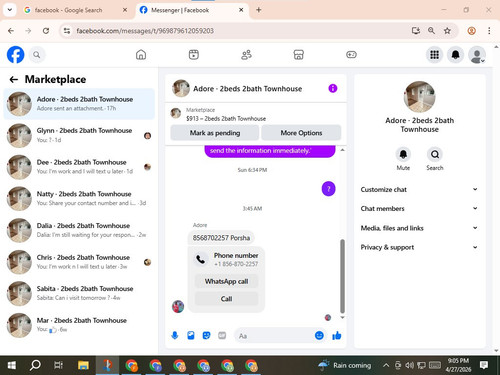Open the Marketplace storefront icon
The width and height of the screenshot is (500, 375).
click(x=299, y=55)
